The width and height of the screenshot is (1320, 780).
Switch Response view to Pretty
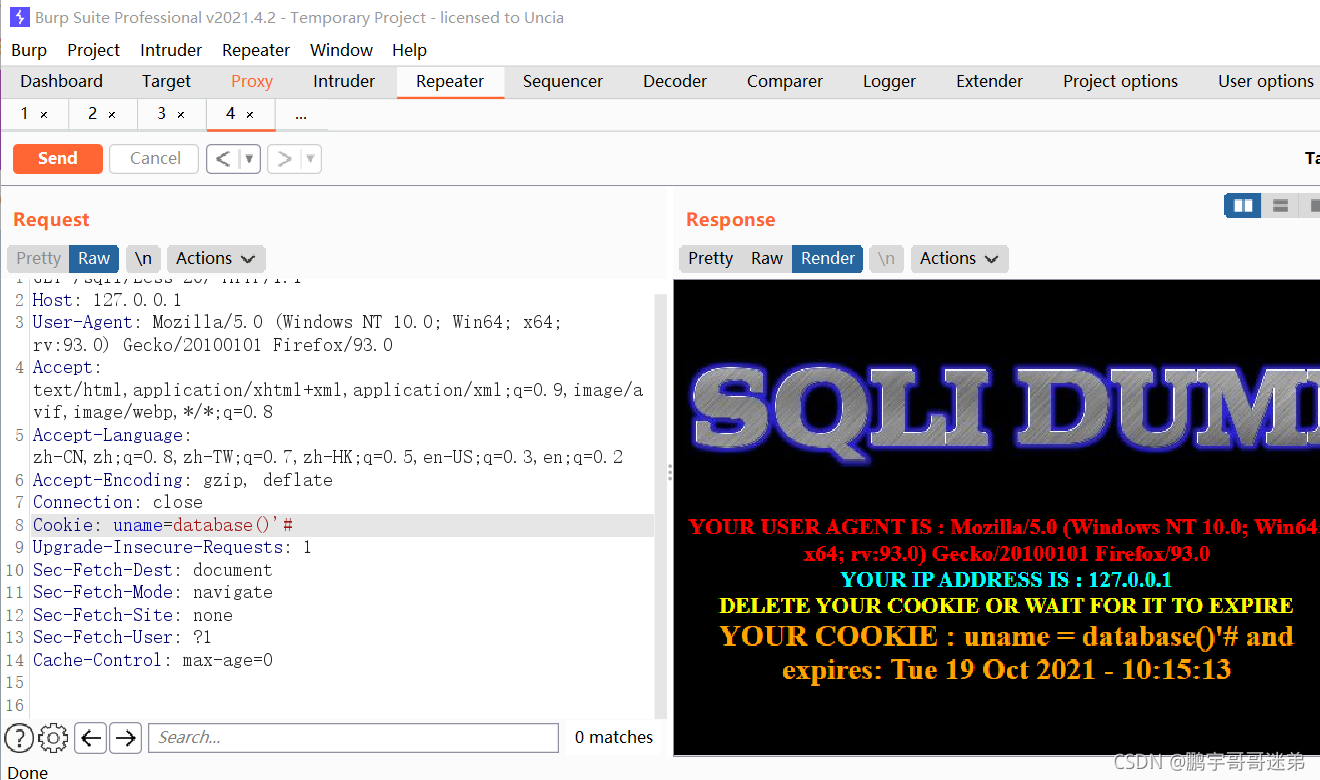(x=710, y=258)
